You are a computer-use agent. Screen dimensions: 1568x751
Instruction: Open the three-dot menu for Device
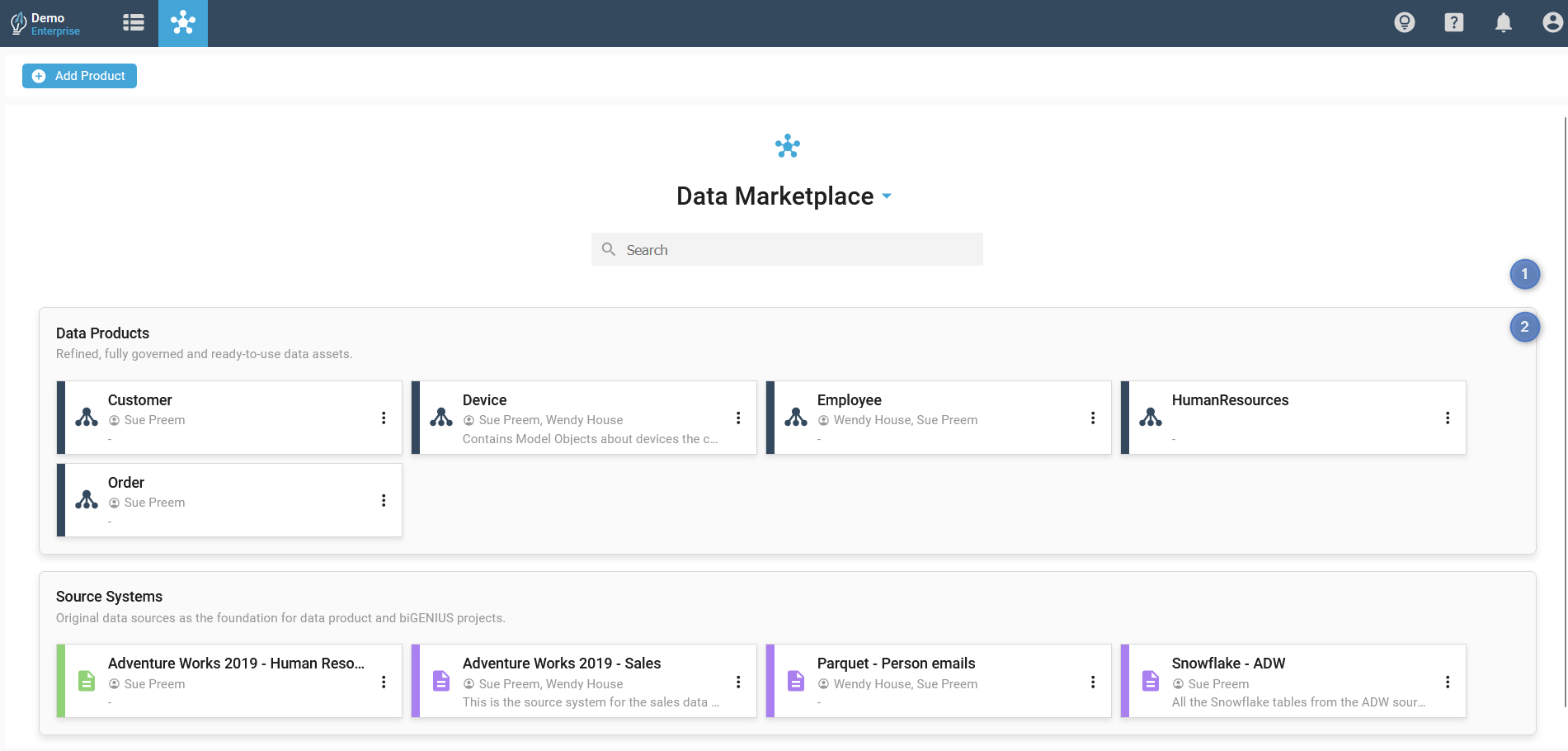tap(738, 418)
